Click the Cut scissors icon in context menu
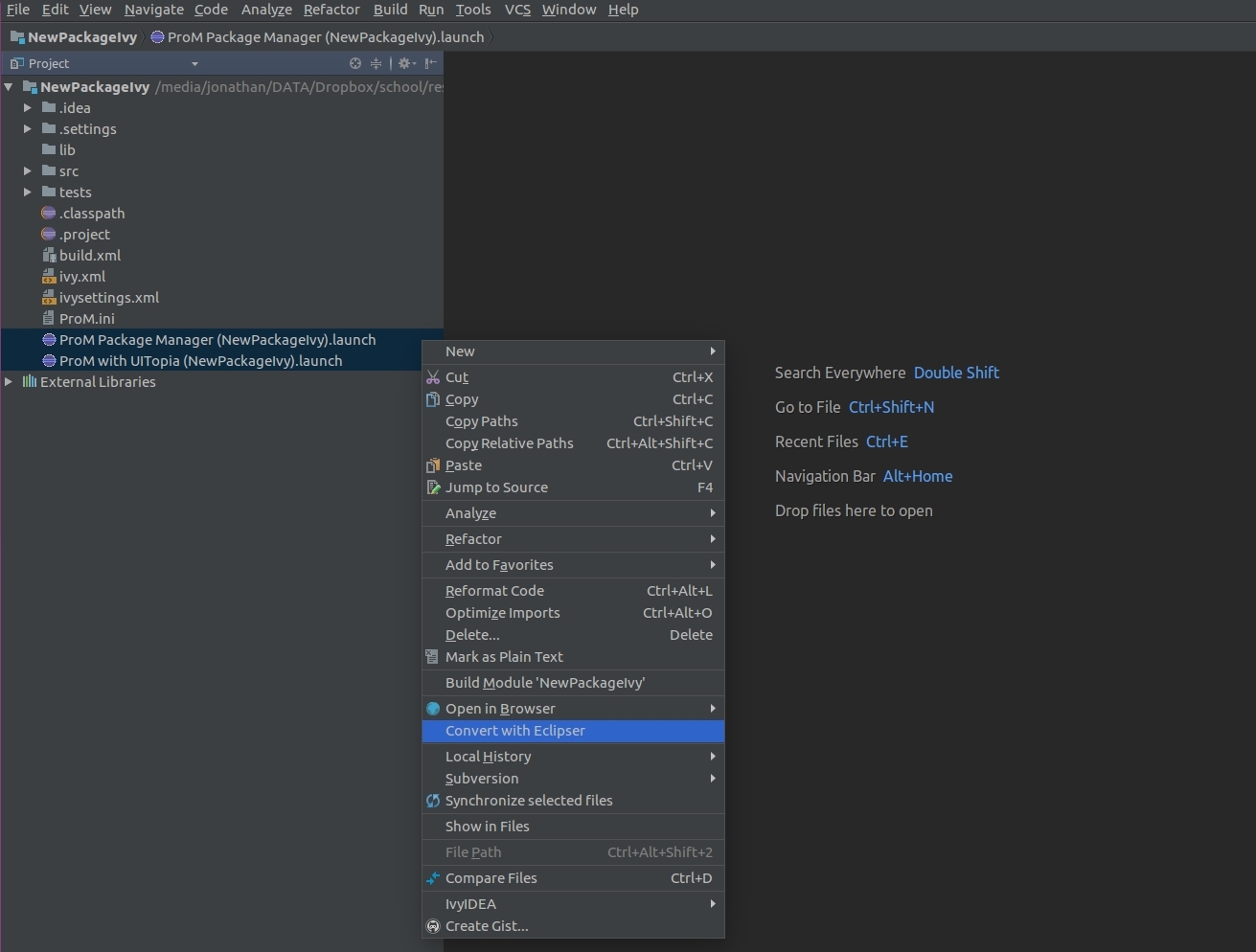1256x952 pixels. (433, 377)
